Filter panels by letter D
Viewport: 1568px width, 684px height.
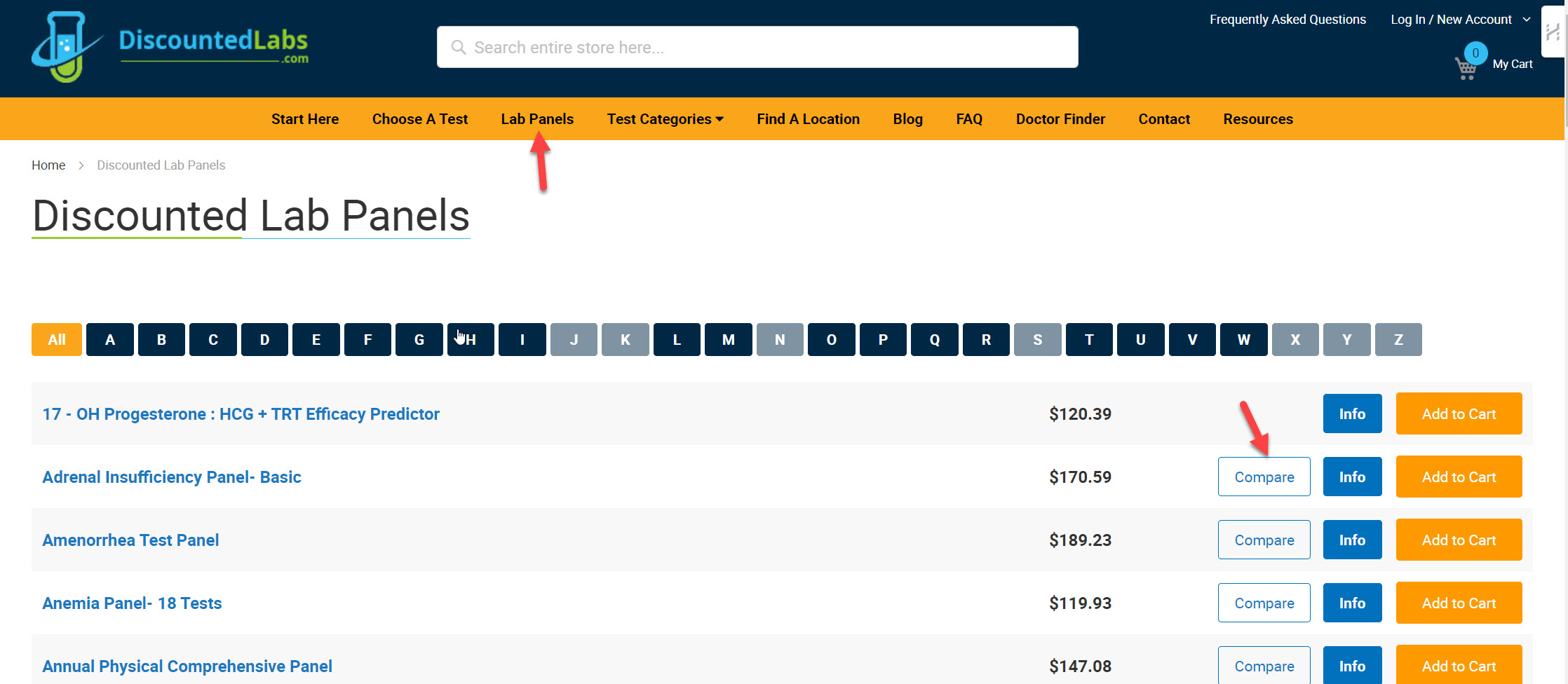click(264, 339)
